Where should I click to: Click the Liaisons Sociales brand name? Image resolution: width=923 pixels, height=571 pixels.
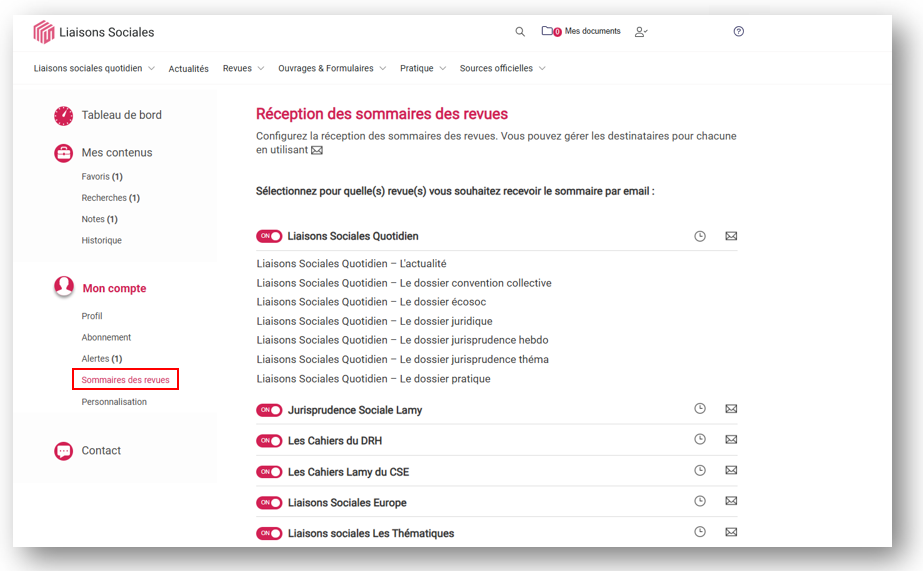click(107, 32)
